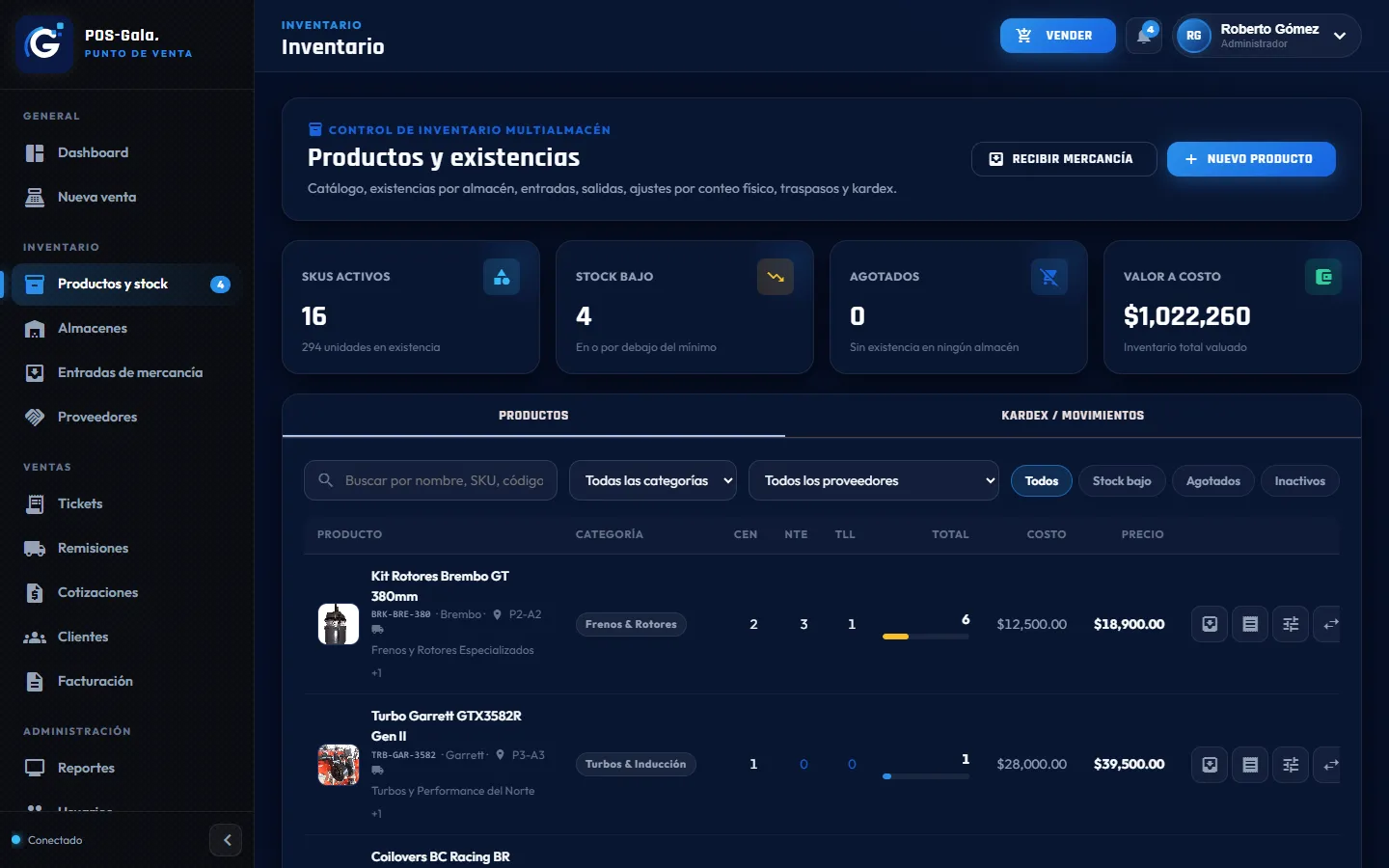
Task: Click Frenos & Rotores category tag
Action: click(631, 624)
